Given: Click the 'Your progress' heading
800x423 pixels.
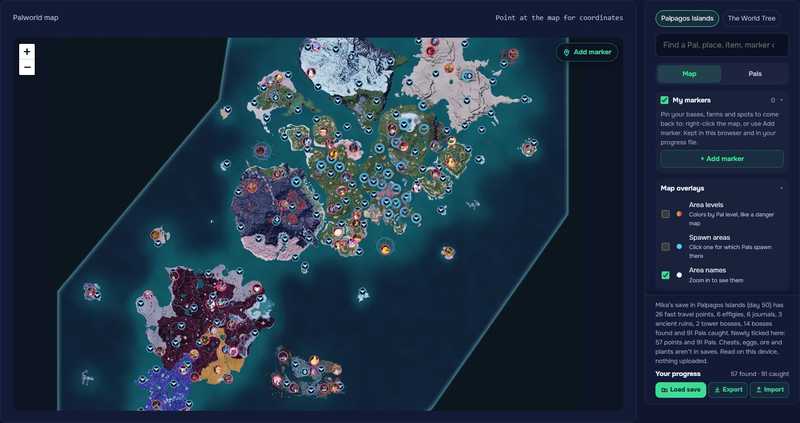Looking at the screenshot, I should pyautogui.click(x=678, y=374).
